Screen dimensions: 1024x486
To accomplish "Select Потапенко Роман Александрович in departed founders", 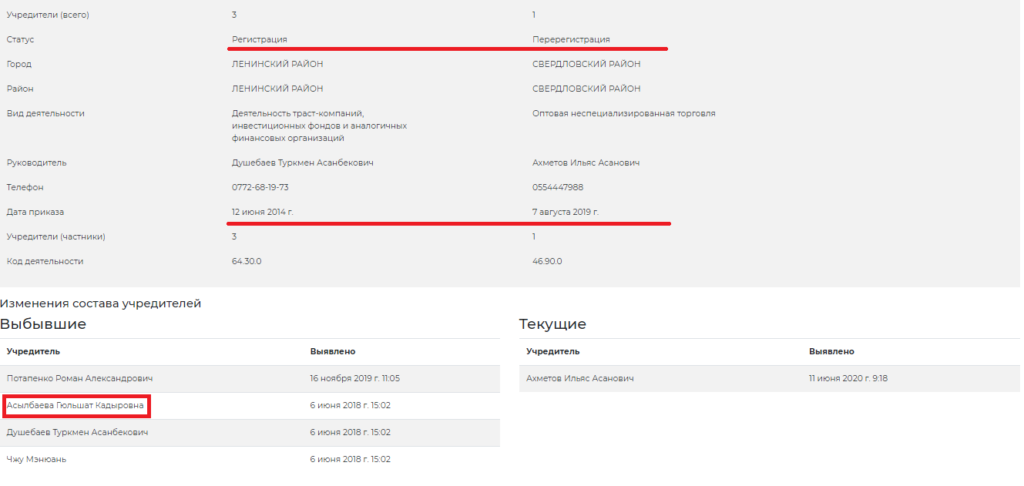I will [x=80, y=379].
